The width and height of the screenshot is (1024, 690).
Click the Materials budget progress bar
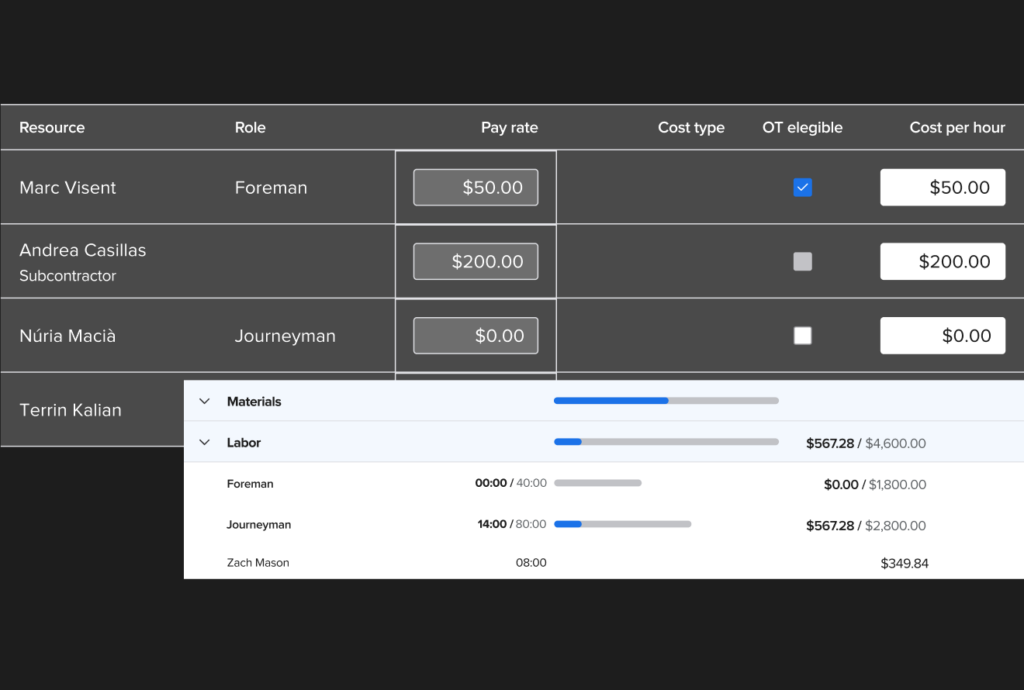tap(665, 400)
